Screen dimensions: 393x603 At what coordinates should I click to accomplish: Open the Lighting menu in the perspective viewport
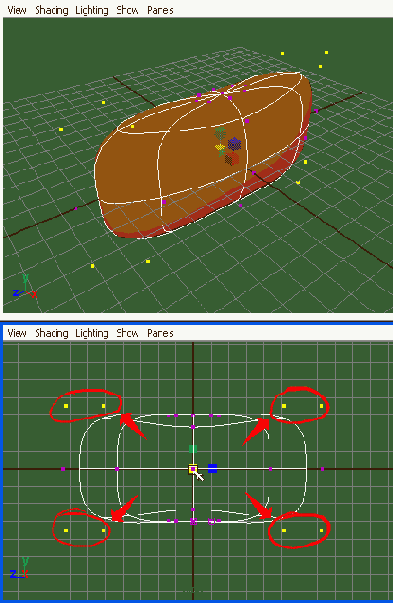tap(92, 10)
